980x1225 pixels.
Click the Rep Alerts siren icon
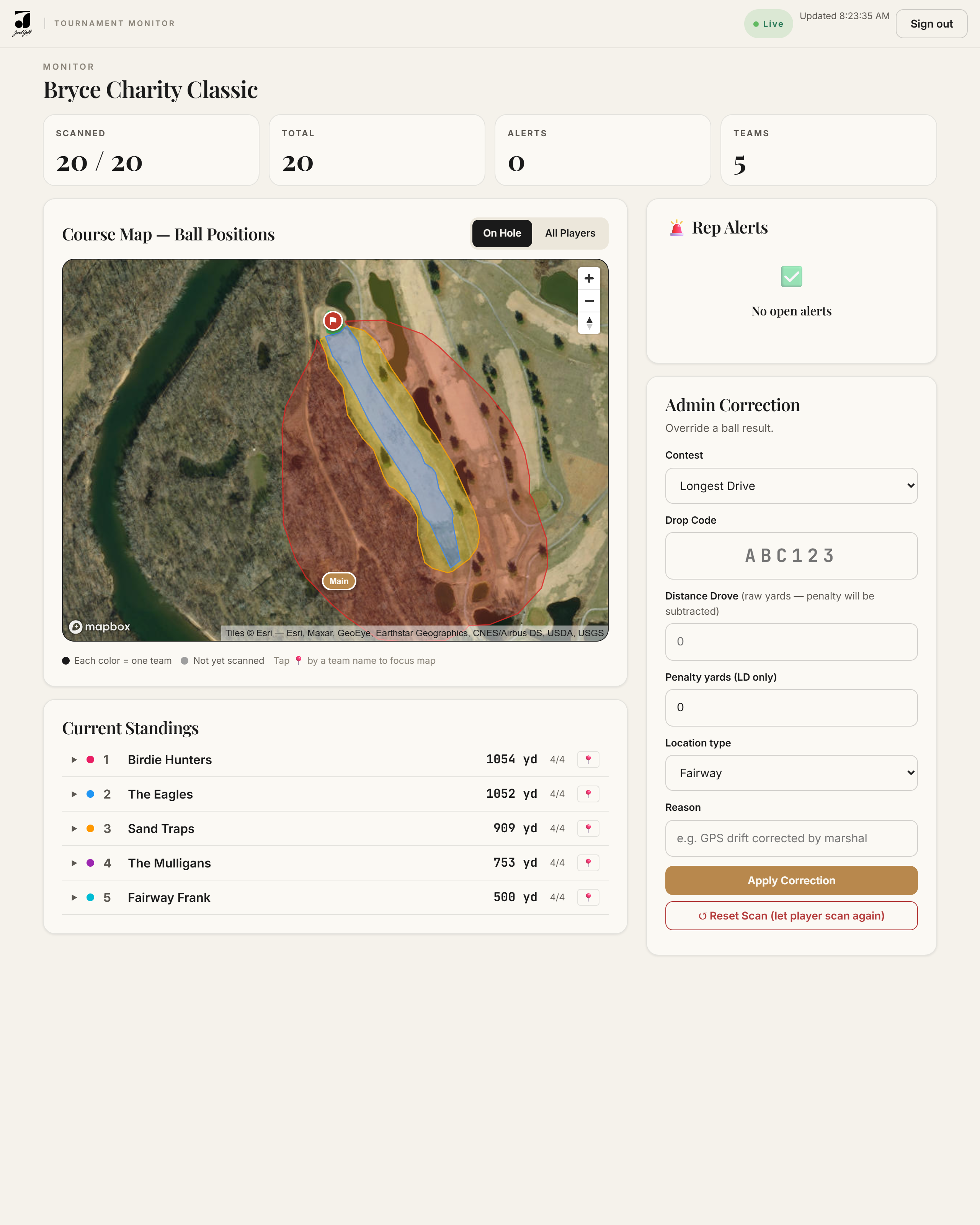click(676, 228)
